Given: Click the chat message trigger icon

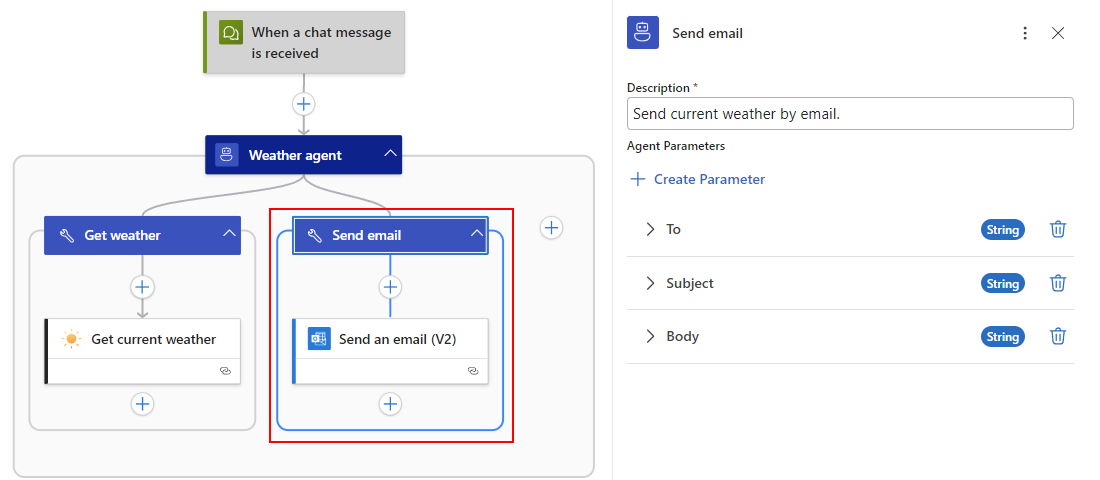Looking at the screenshot, I should 230,32.
